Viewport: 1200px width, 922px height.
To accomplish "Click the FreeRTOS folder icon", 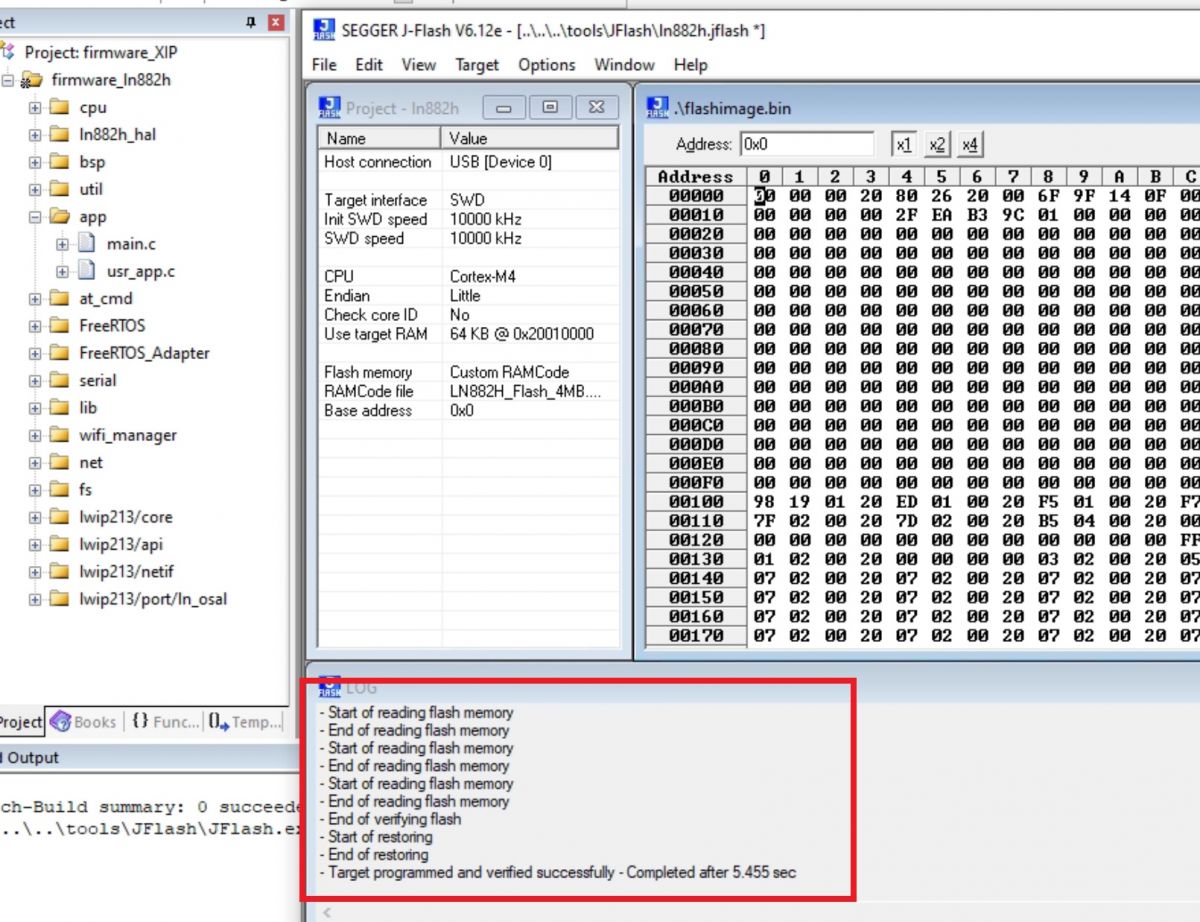I will pos(60,326).
